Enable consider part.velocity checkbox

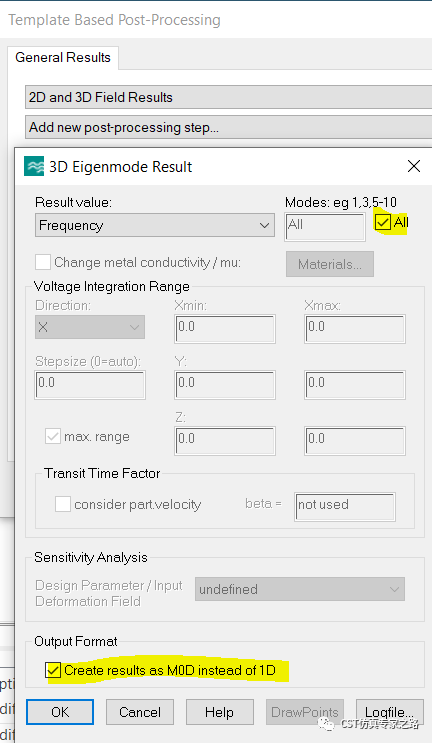coord(63,504)
